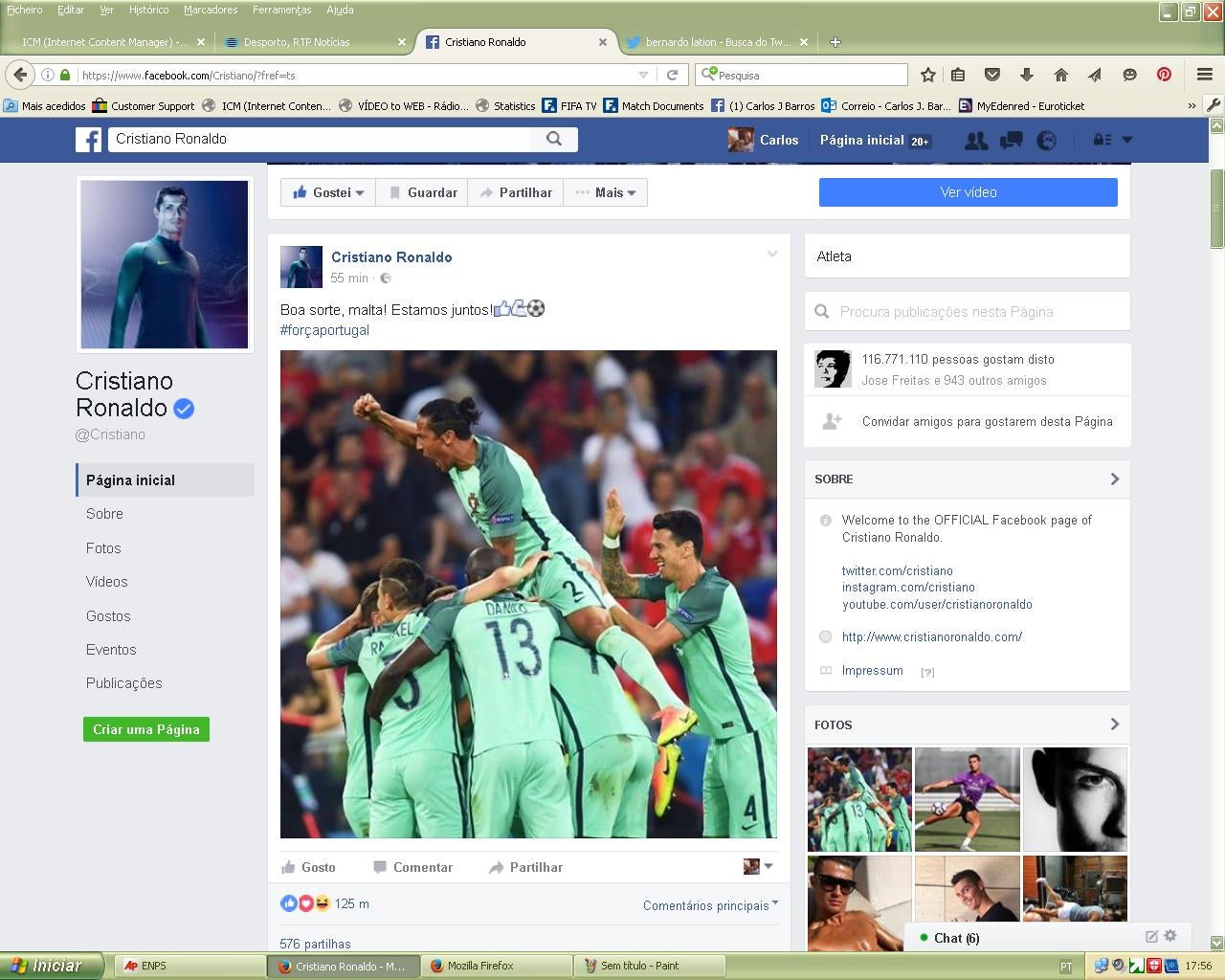This screenshot has height=980, width=1225.
Task: Expand the post options chevron
Action: click(x=772, y=255)
